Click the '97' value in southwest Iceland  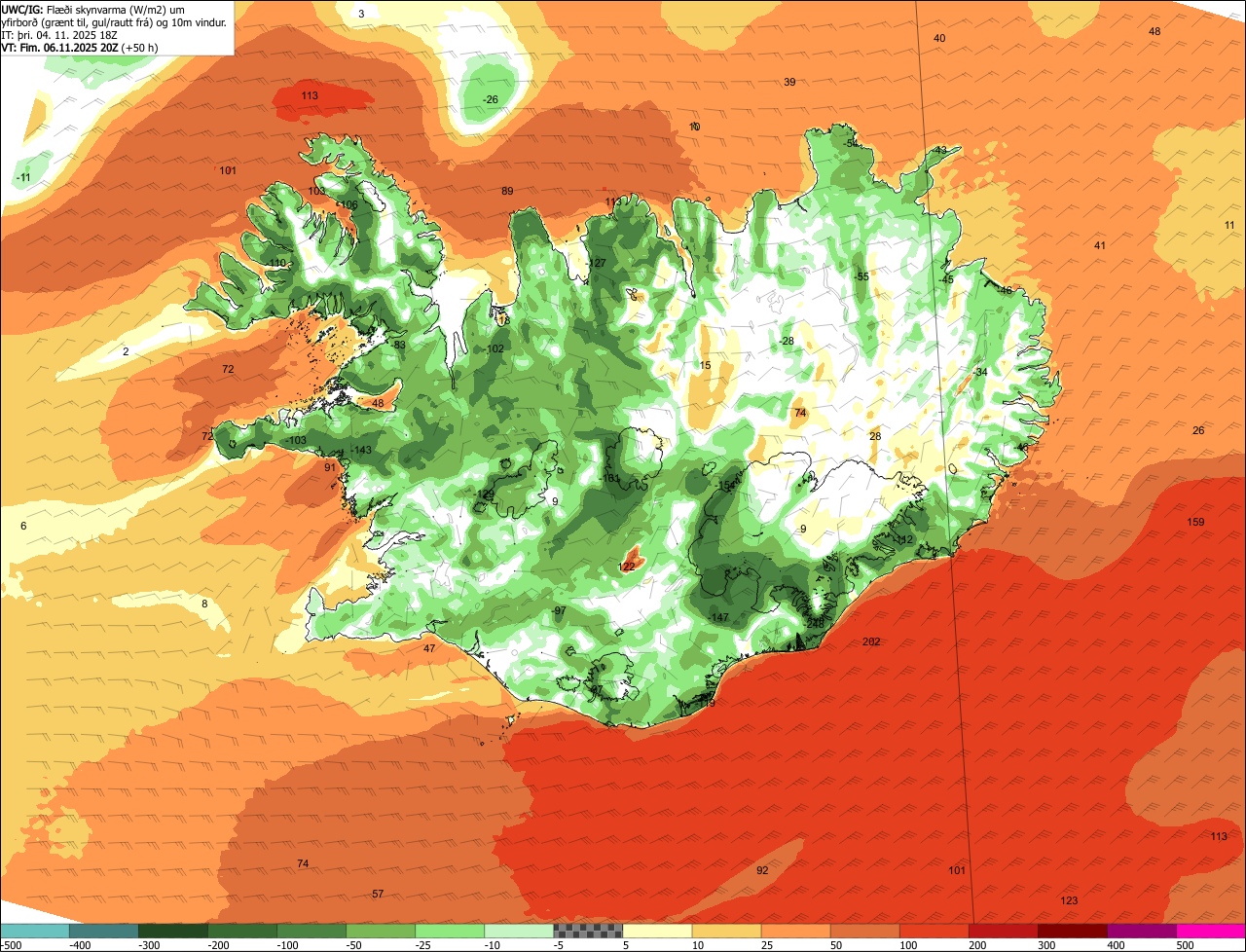[x=560, y=611]
